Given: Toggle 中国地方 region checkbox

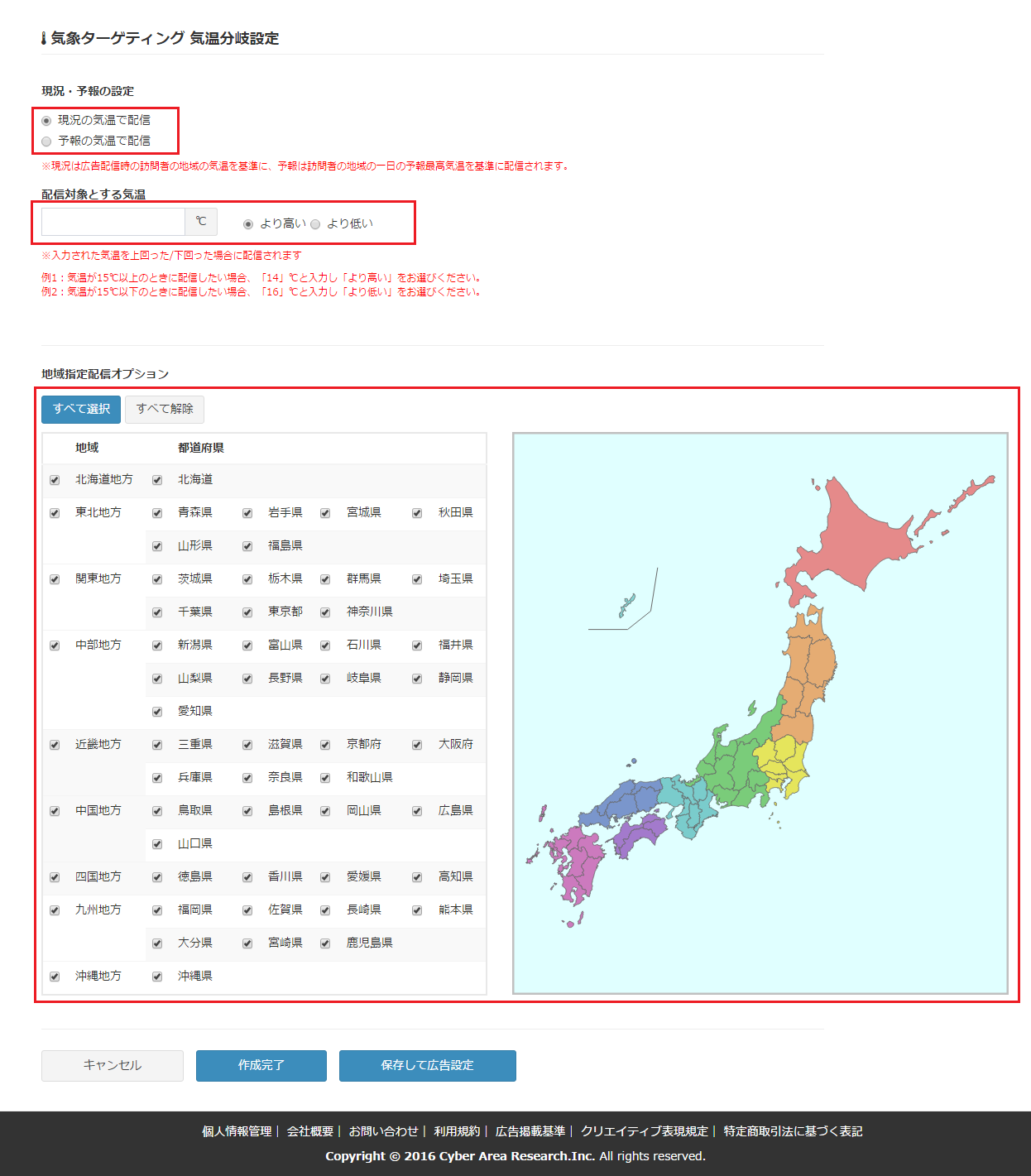Looking at the screenshot, I should tap(55, 811).
